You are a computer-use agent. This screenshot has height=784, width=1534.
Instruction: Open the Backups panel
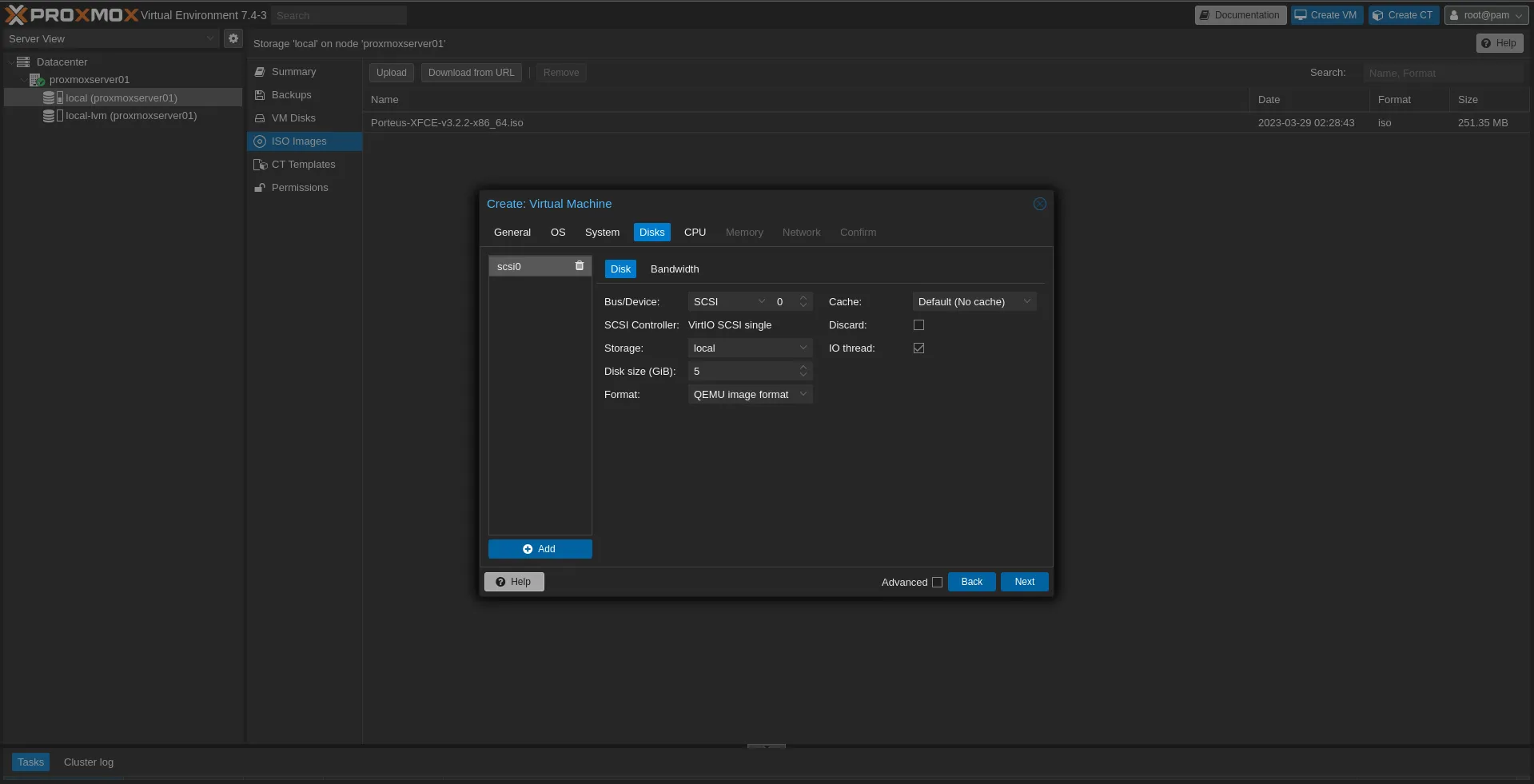click(x=291, y=95)
